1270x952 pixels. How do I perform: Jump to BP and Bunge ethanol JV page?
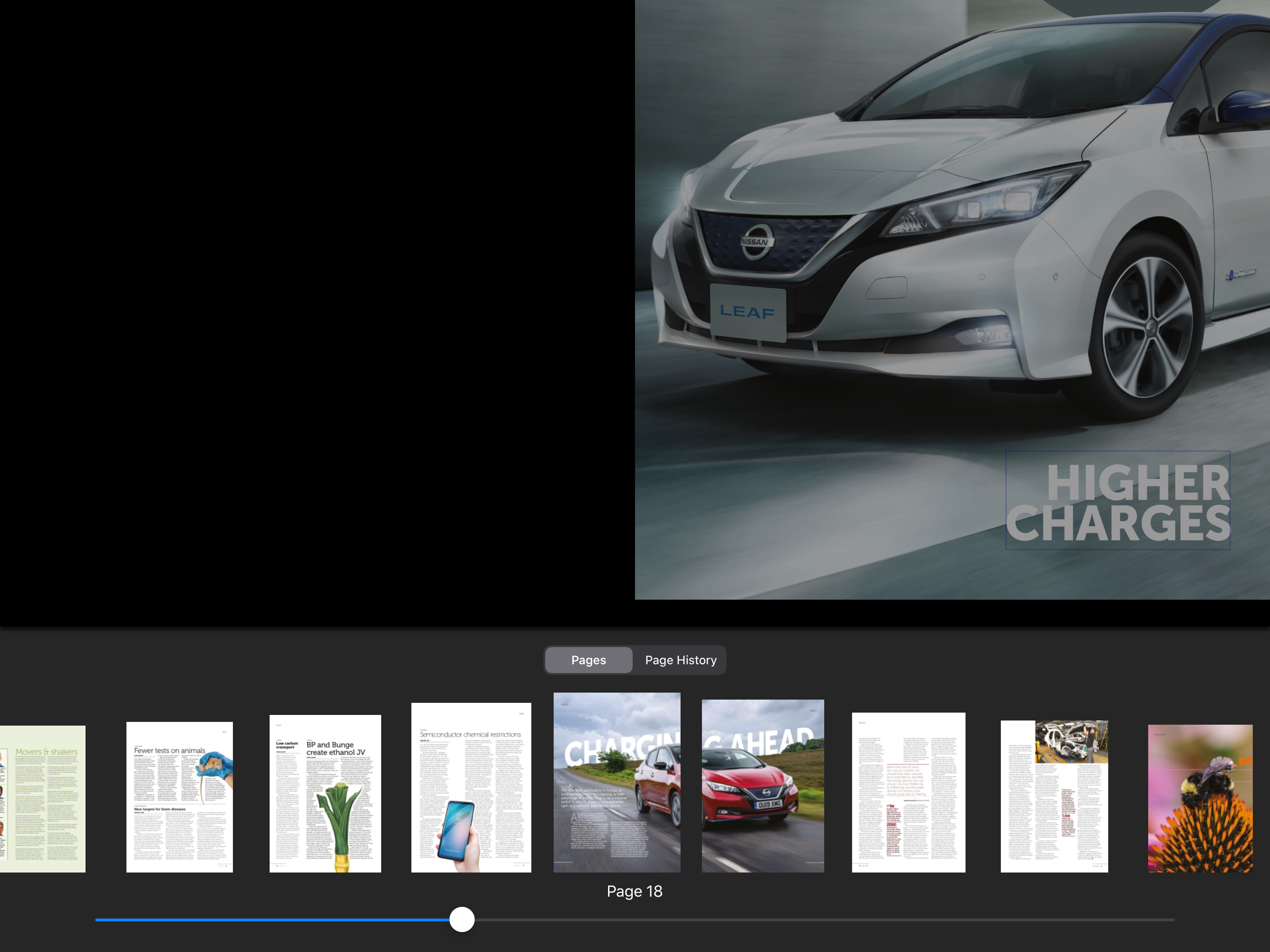[x=325, y=793]
